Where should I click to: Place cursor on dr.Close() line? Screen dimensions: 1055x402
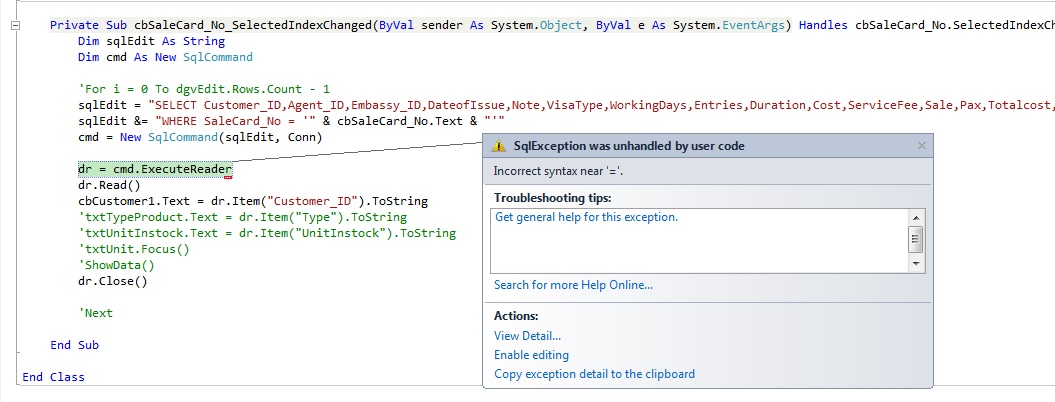[x=112, y=281]
